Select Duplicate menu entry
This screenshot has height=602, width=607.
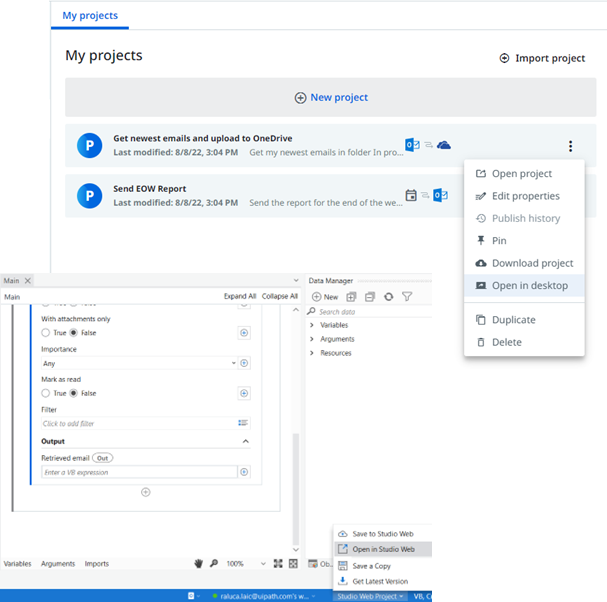(x=524, y=320)
